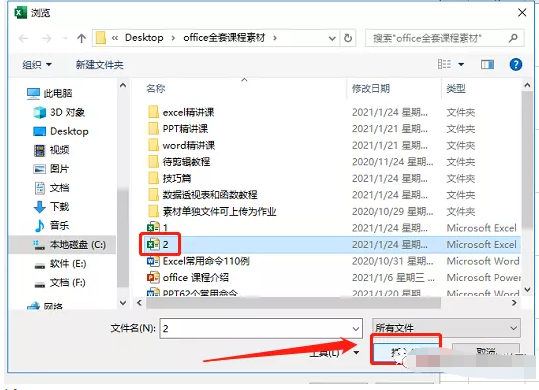Image resolution: width=539 pixels, height=390 pixels.
Task: Click date 2020/11/24 of 待剪辑教程 row
Action: [392, 162]
